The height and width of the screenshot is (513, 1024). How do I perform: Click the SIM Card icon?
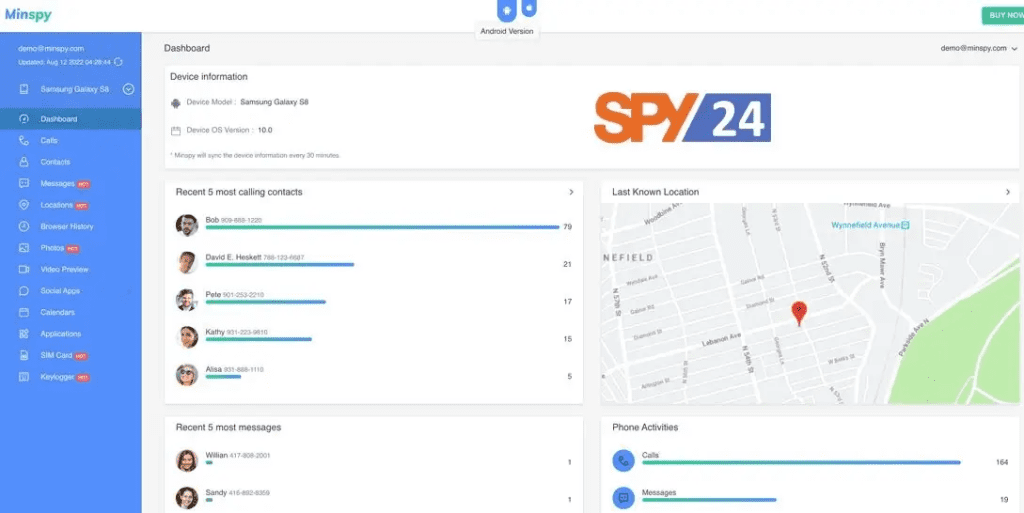(24, 356)
